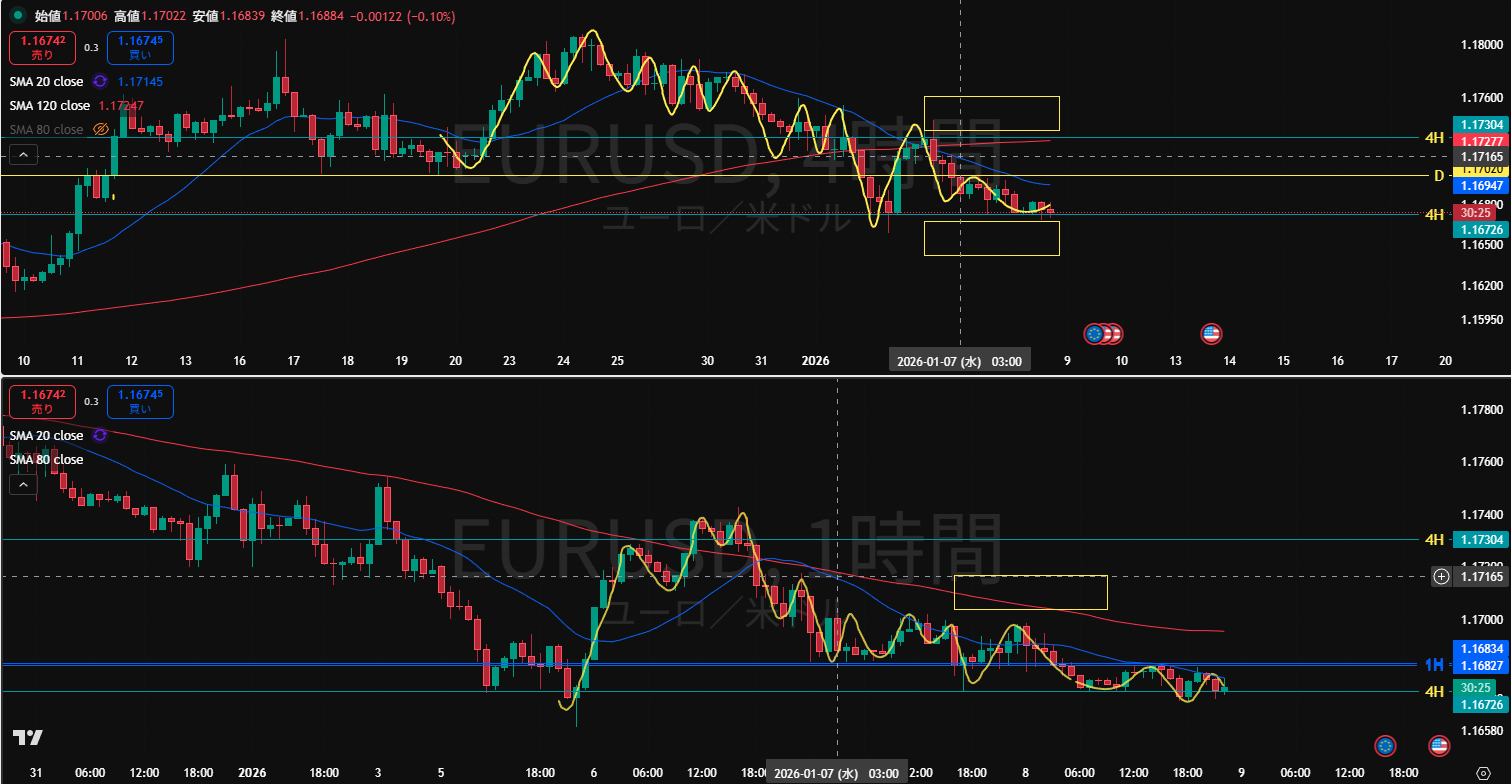The width and height of the screenshot is (1511, 784).
Task: Show the hidden SMA 80 indicator via its eye icon
Action: click(100, 130)
